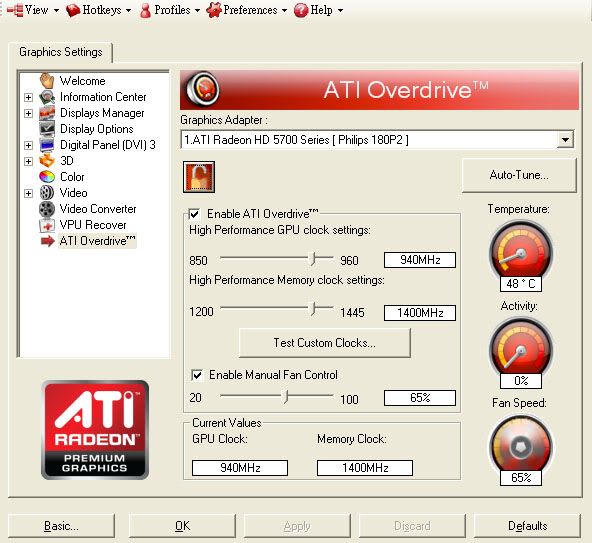Click the OK button
This screenshot has width=592, height=543.
pyautogui.click(x=182, y=526)
